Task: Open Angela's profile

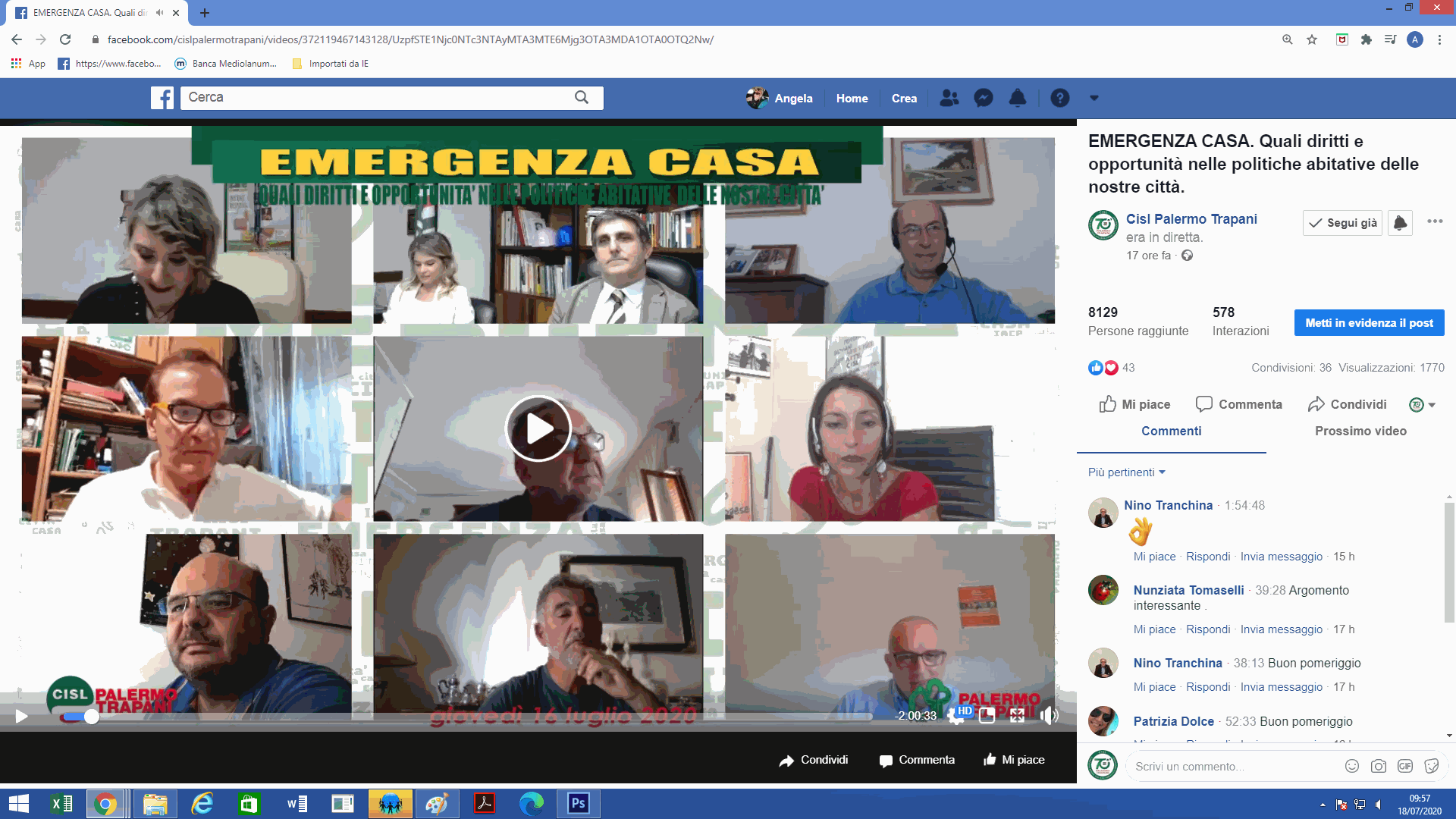Action: tap(780, 98)
